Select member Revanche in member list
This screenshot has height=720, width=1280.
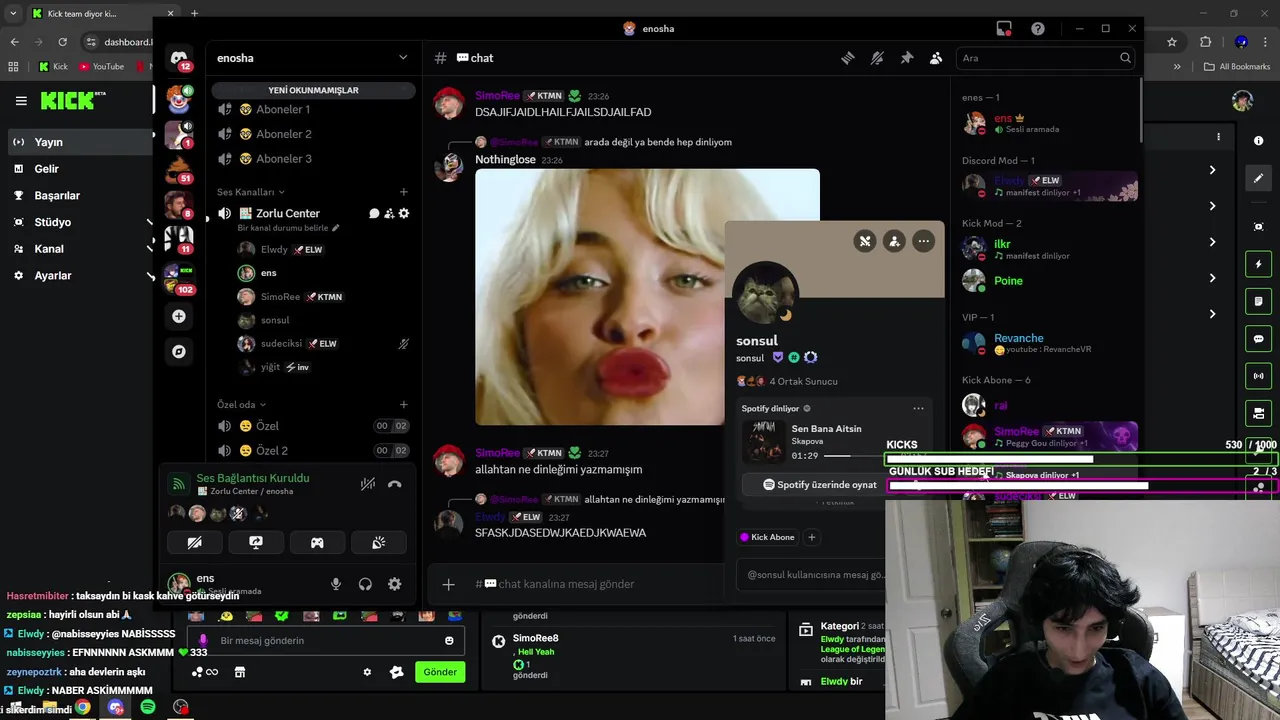coord(1050,343)
